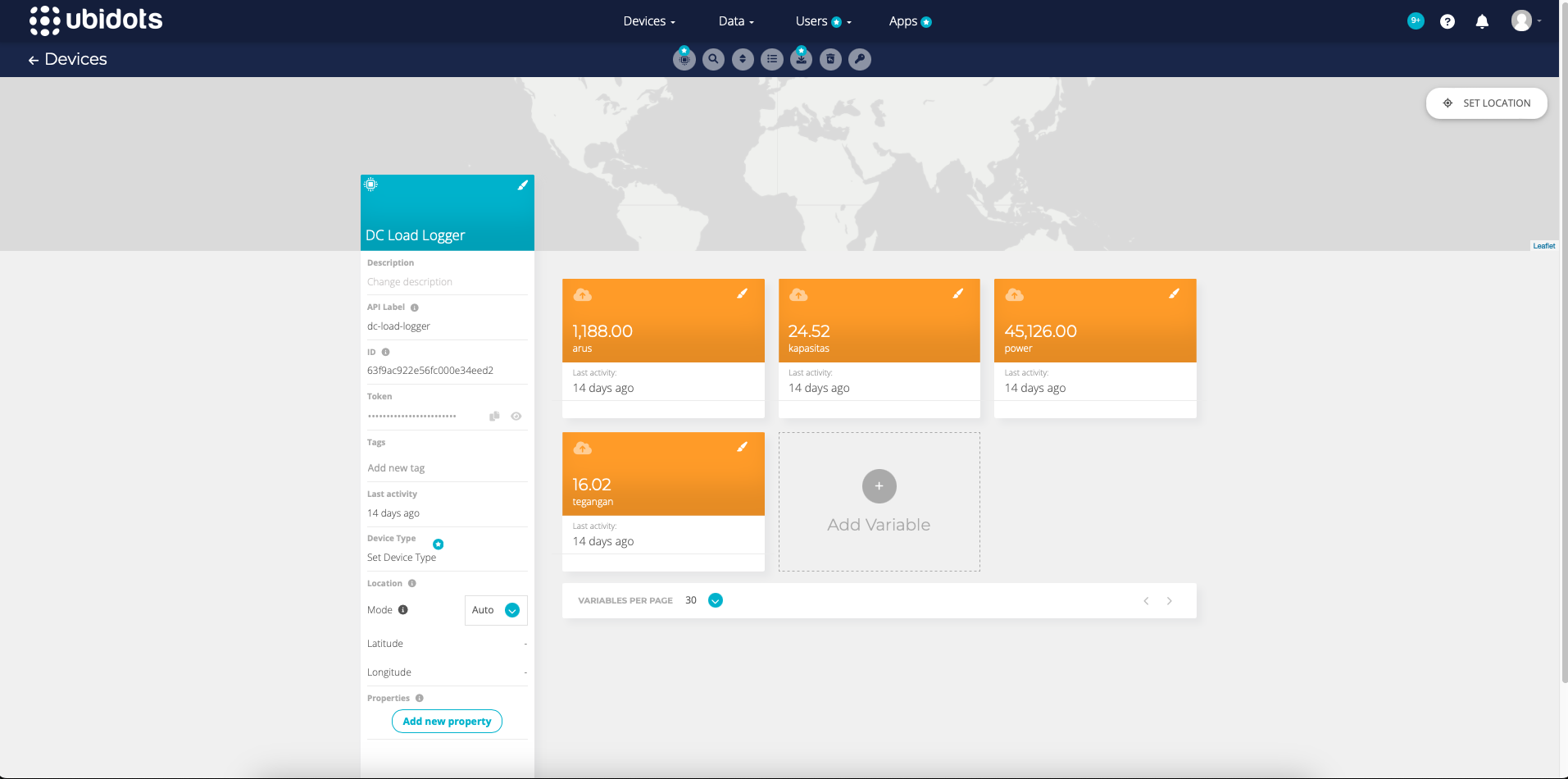Click the 16.02 tegangan value
The width and height of the screenshot is (1568, 779).
click(x=592, y=485)
